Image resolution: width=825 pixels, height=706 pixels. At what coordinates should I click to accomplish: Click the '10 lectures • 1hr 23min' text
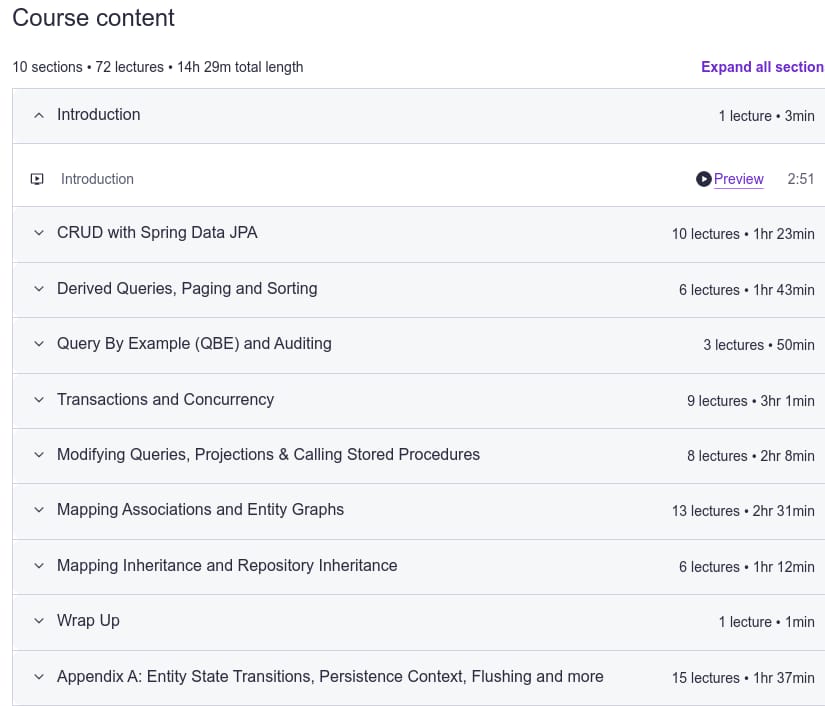[x=743, y=234]
